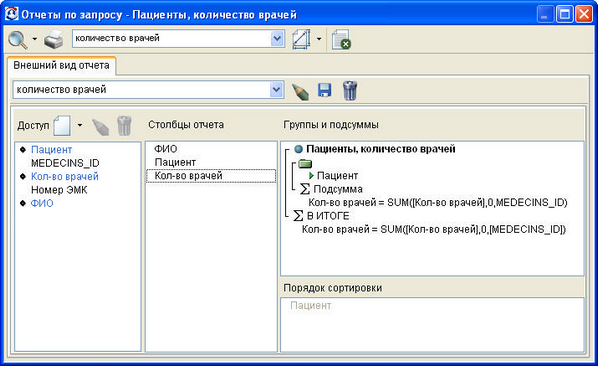The image size is (598, 366).
Task: Select the 'Пациент' group node with the green arrow
Action: [338, 176]
